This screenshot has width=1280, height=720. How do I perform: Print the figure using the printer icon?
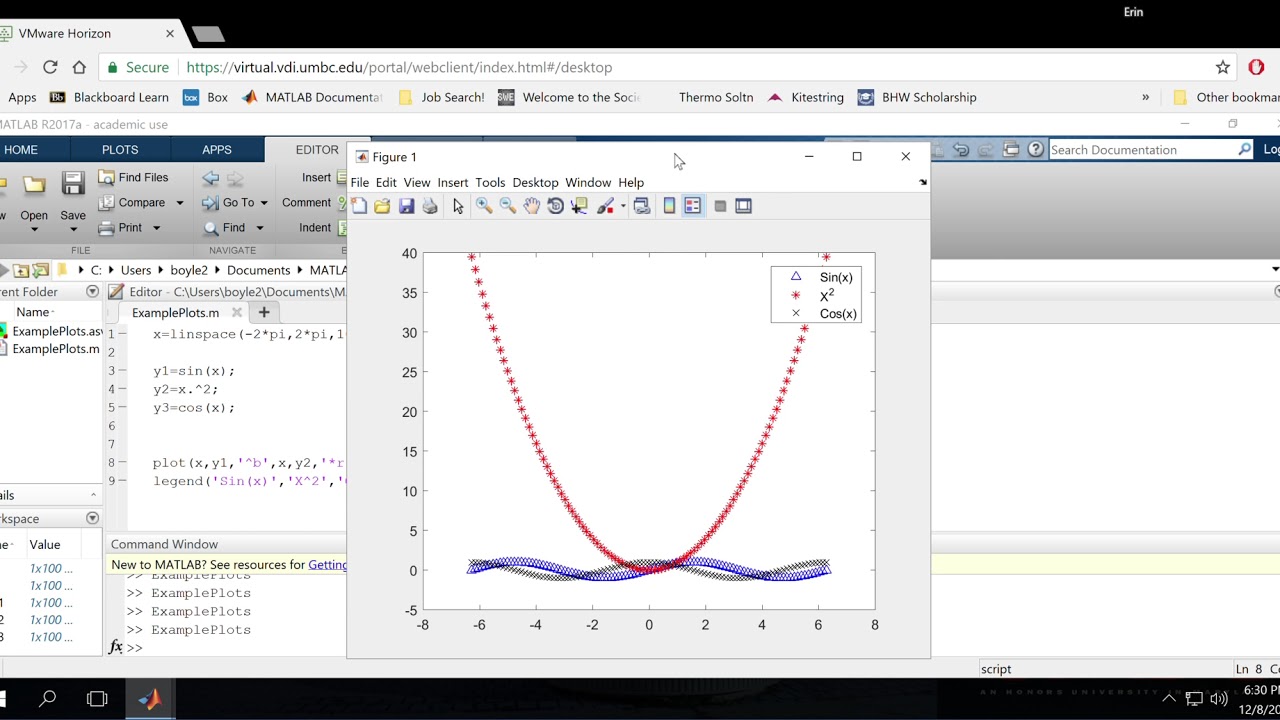point(430,206)
